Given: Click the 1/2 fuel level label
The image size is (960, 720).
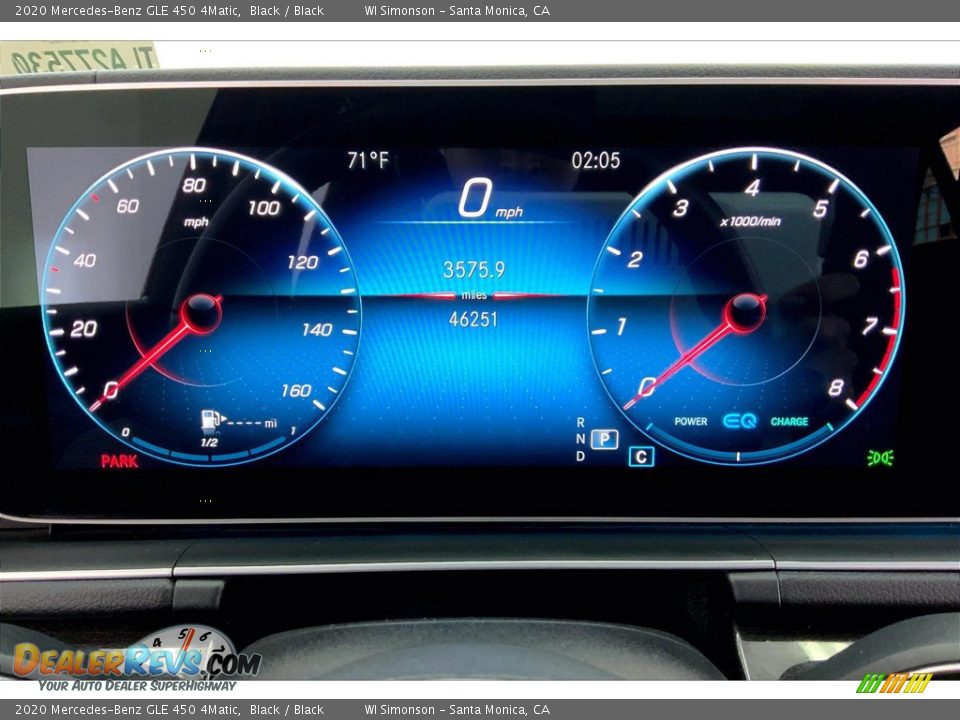Looking at the screenshot, I should (209, 442).
